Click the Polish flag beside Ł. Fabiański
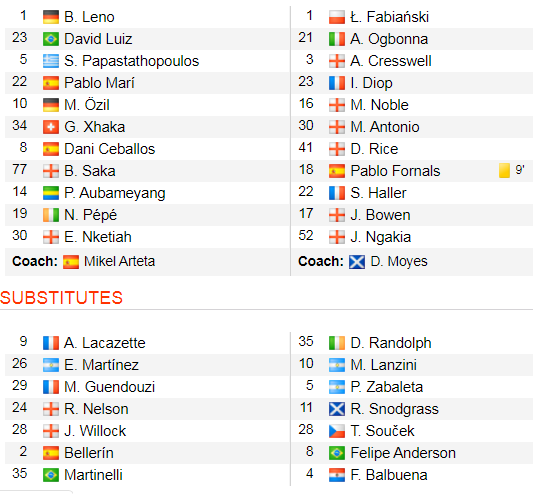This screenshot has width=533, height=494. pyautogui.click(x=337, y=17)
